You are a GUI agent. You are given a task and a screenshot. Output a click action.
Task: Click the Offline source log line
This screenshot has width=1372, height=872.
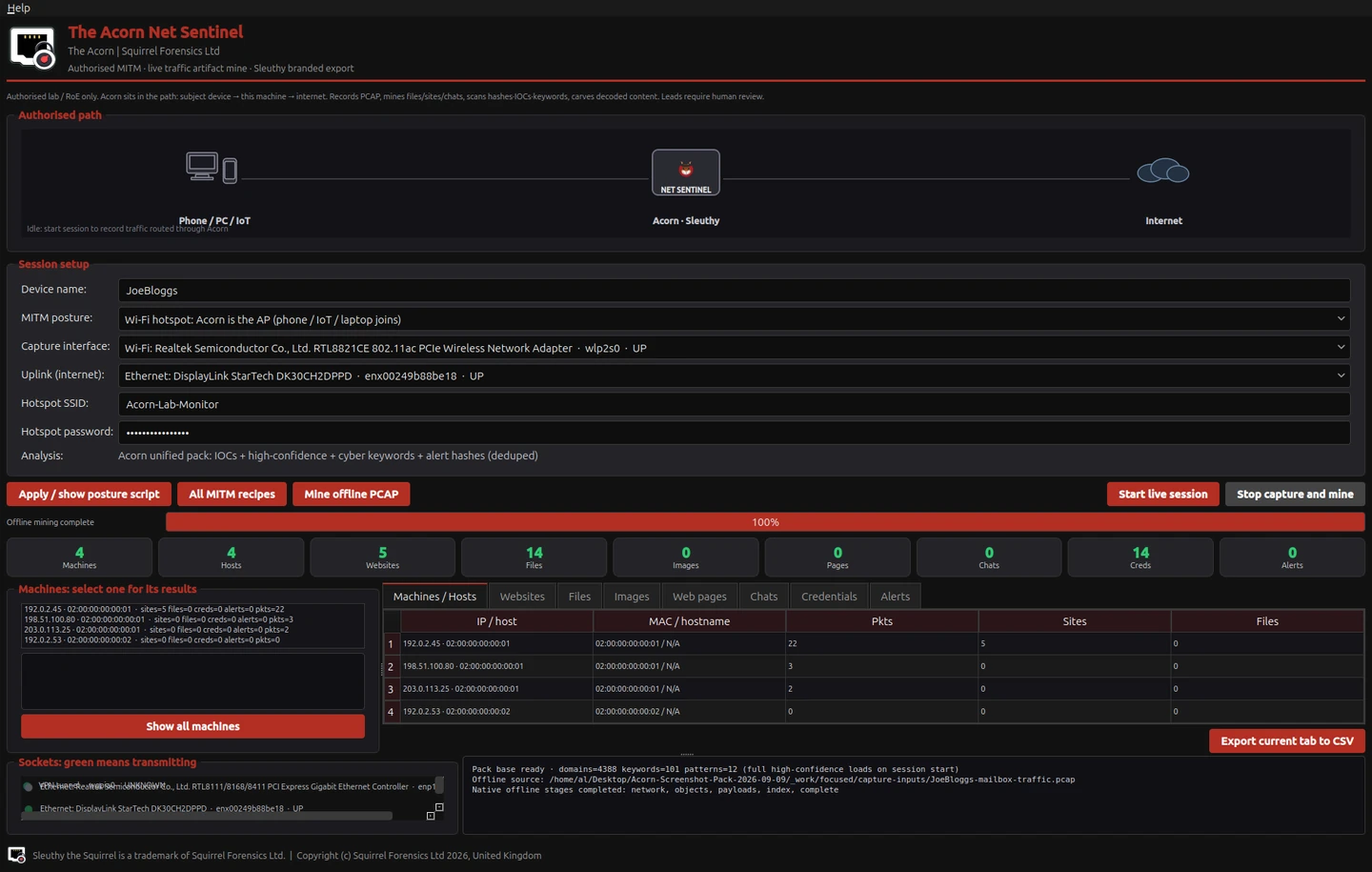pyautogui.click(x=773, y=780)
